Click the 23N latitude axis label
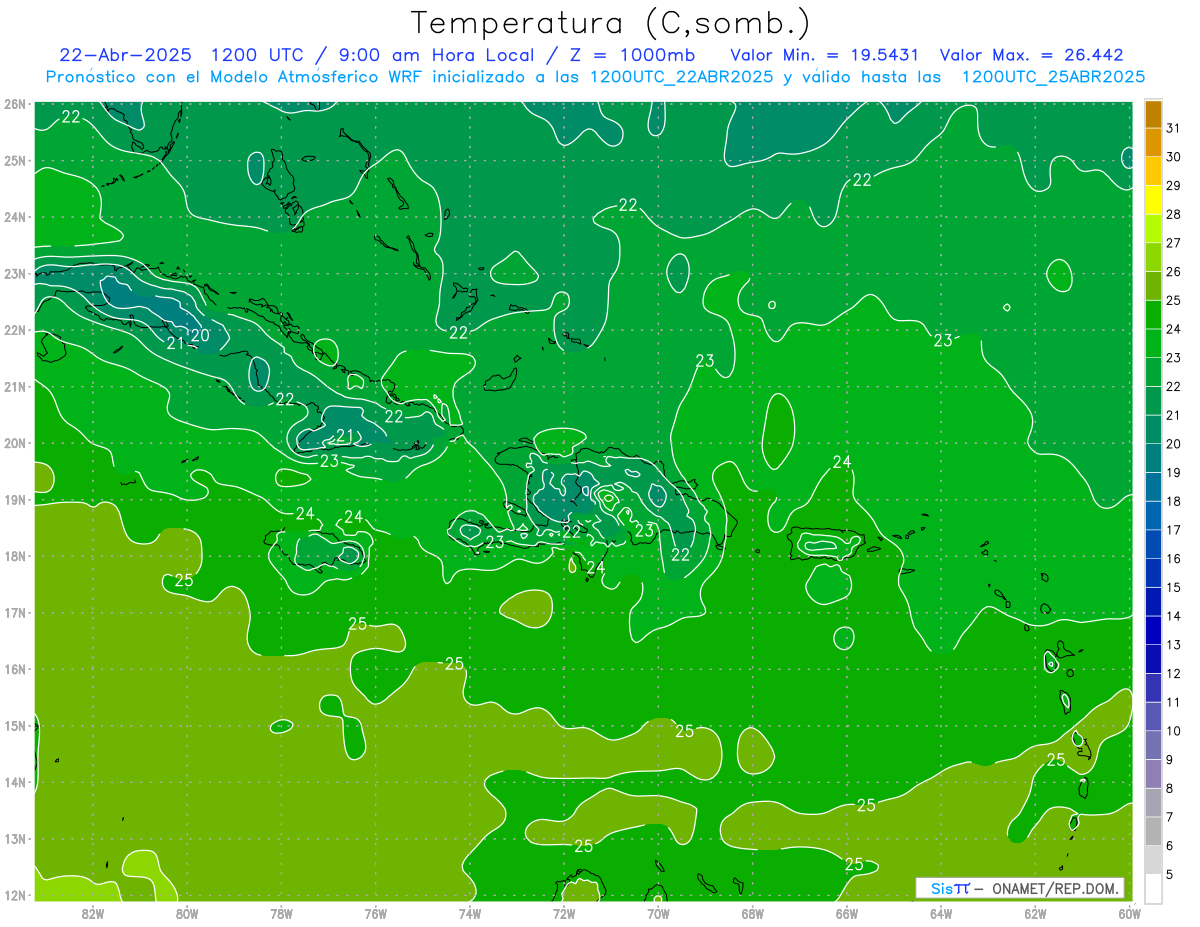 (x=15, y=274)
